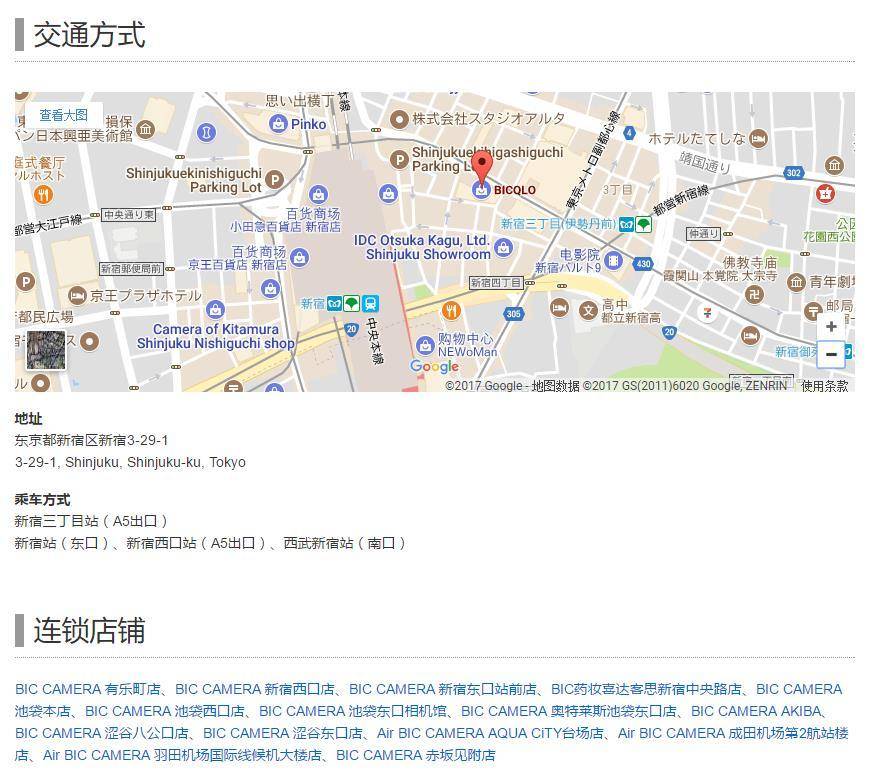The width and height of the screenshot is (871, 774).
Task: Click the 西武新宿站（南口）text
Action: (344, 543)
